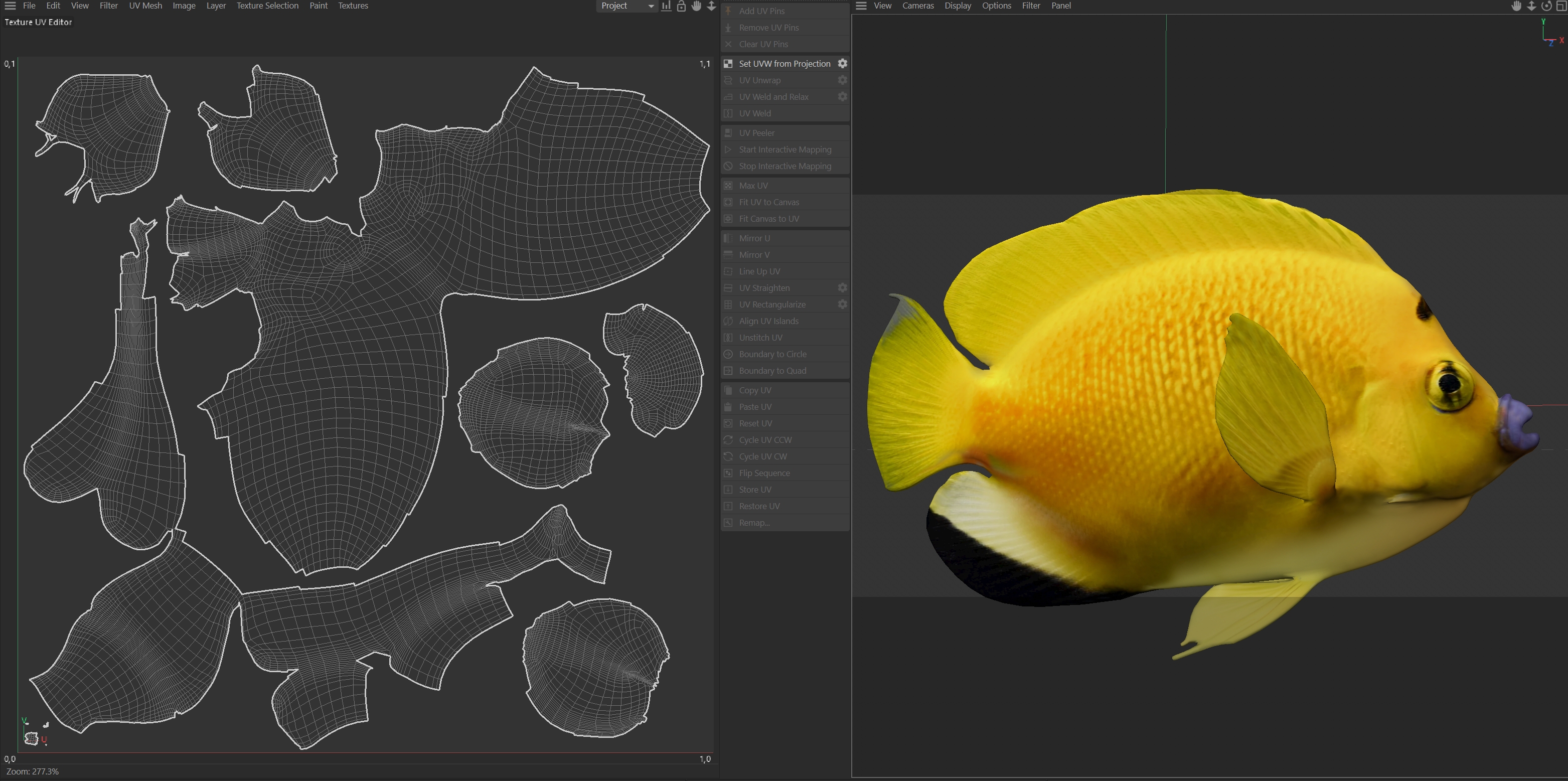Image resolution: width=1568 pixels, height=781 pixels.
Task: Open the Texture Selection menu
Action: pos(267,6)
